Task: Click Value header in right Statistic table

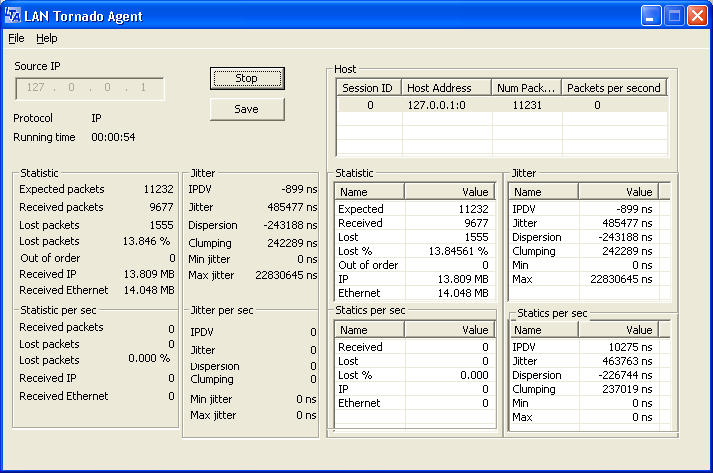Action: (449, 192)
